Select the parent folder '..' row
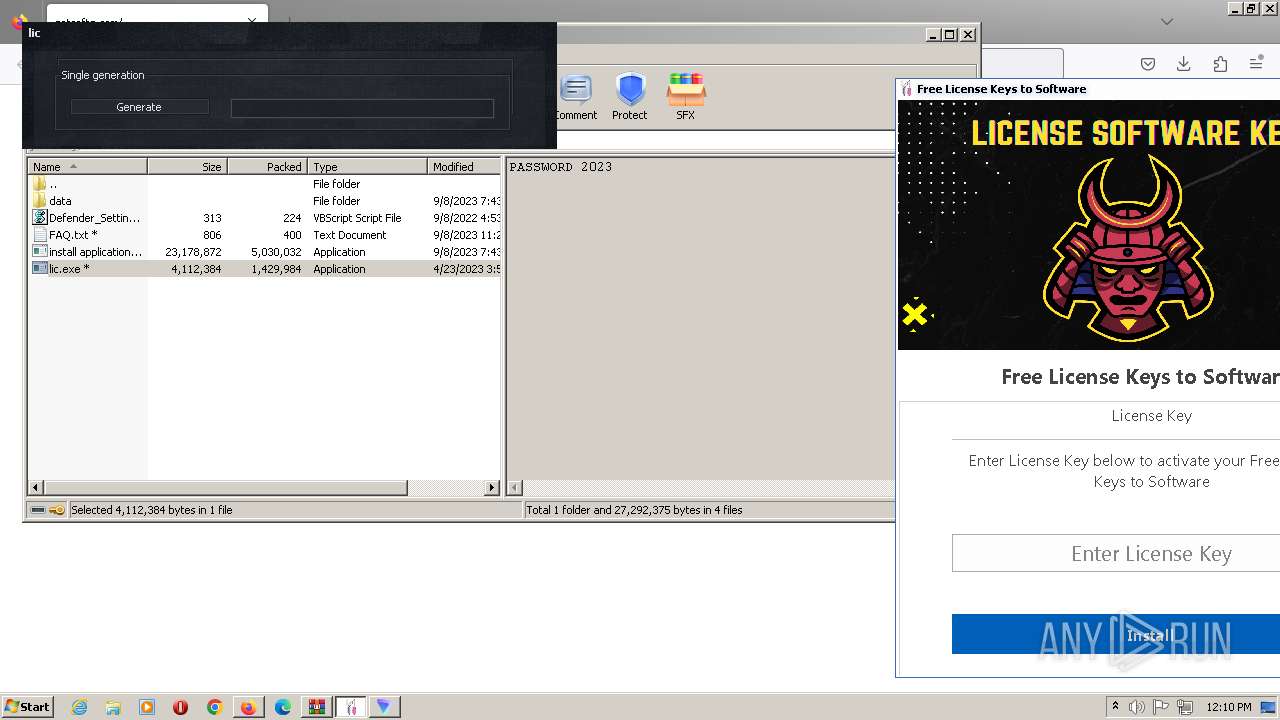1280x720 pixels. 265,184
